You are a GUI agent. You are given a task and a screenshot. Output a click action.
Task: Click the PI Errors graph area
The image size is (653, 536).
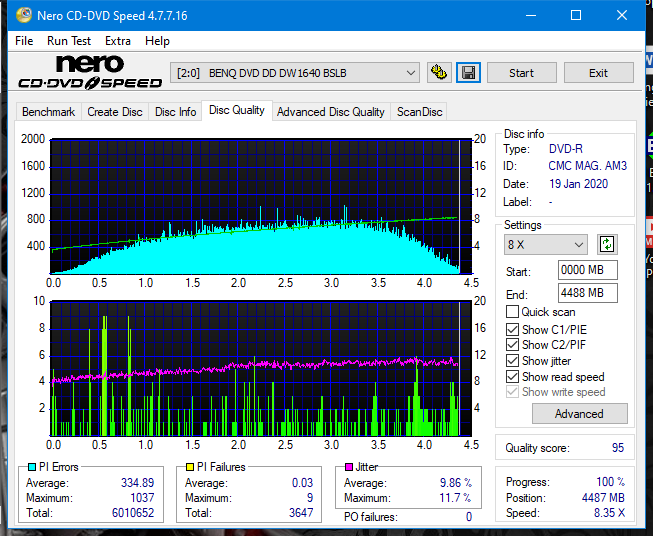pyautogui.click(x=261, y=206)
